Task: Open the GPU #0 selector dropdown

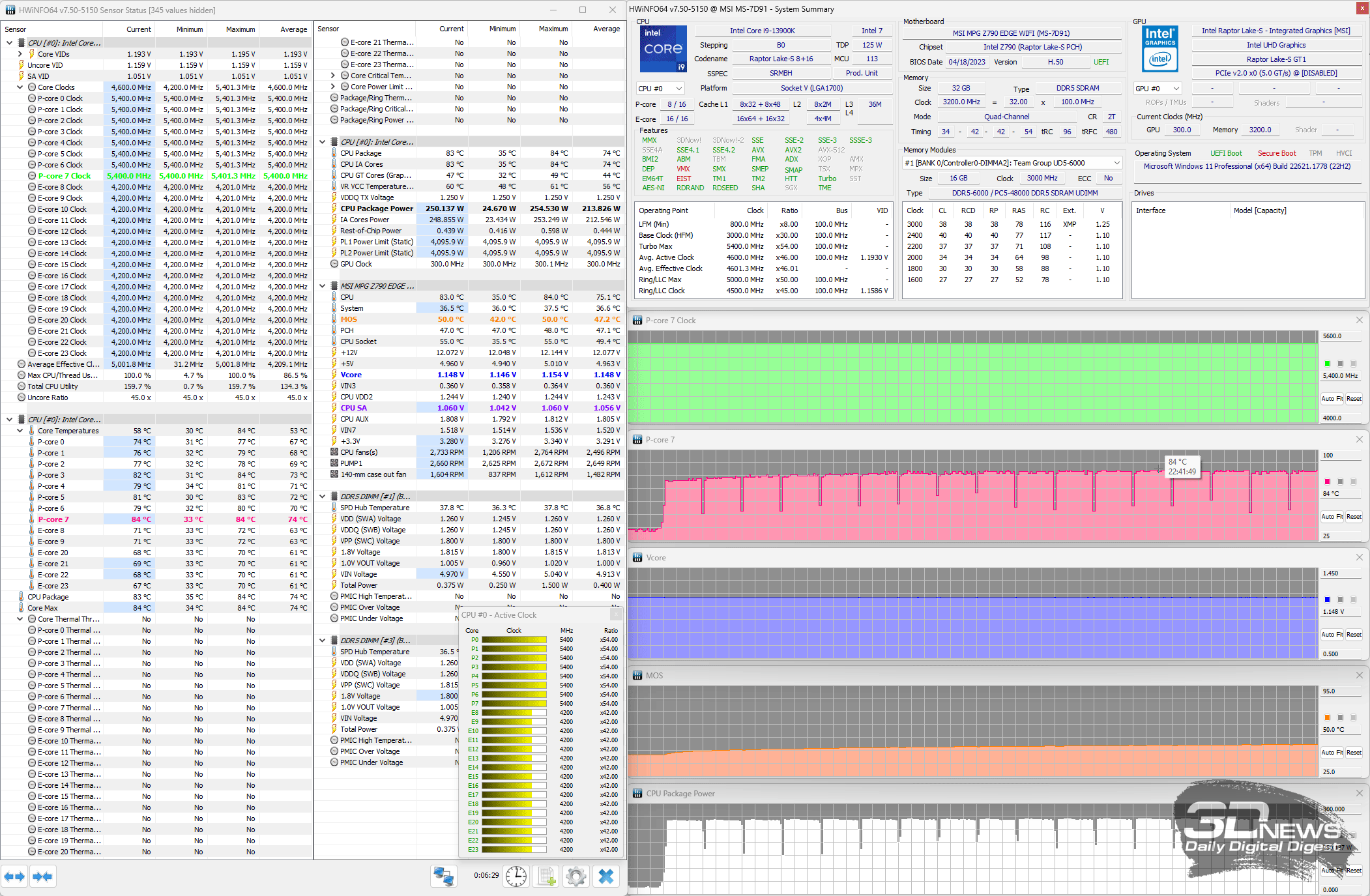Action: click(x=1158, y=89)
